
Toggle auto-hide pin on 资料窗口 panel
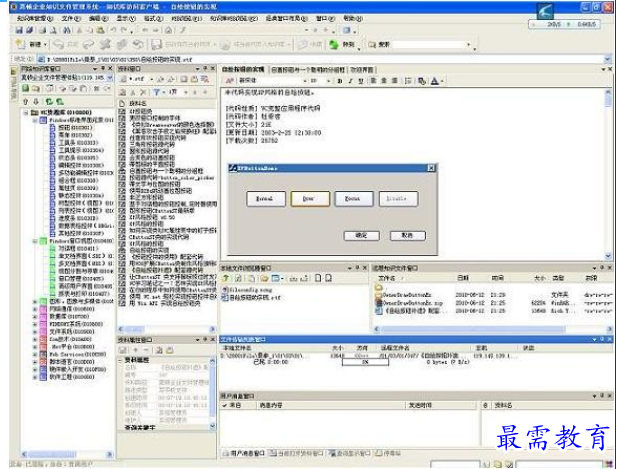(x=205, y=69)
